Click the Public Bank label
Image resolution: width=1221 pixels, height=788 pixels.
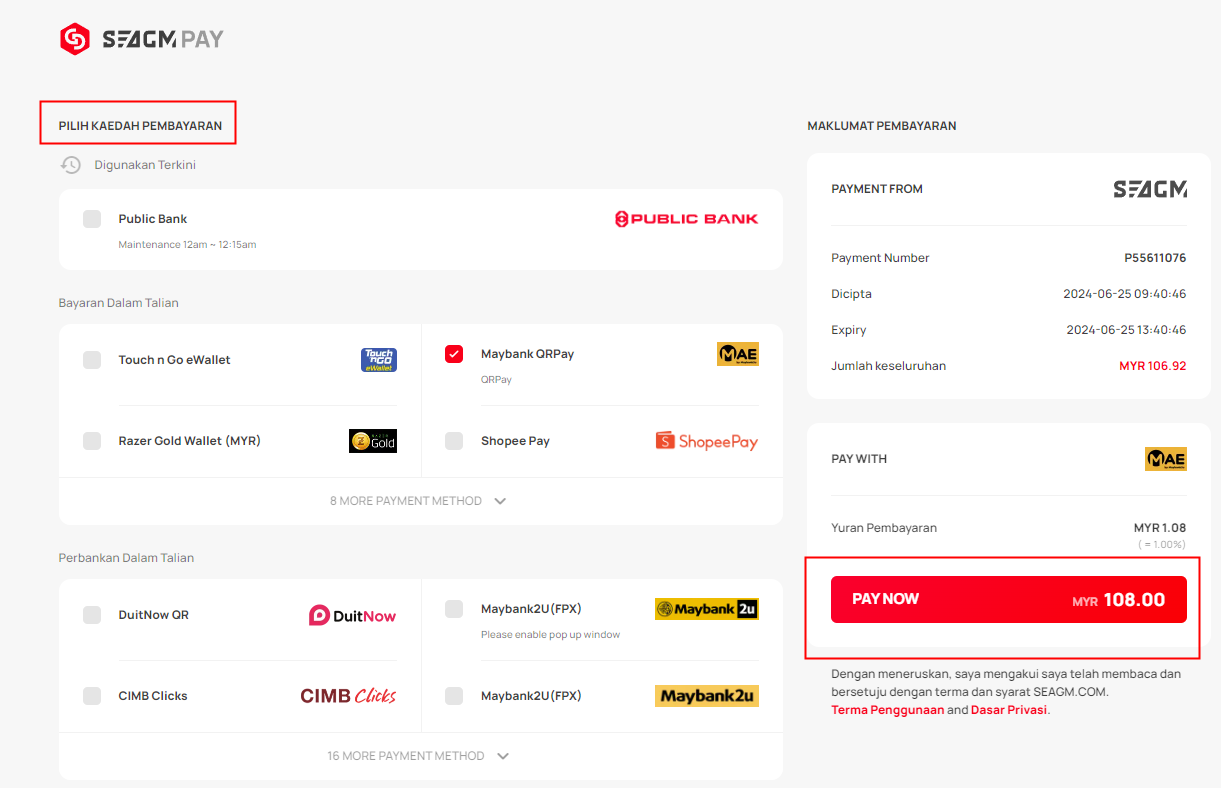pyautogui.click(x=153, y=219)
